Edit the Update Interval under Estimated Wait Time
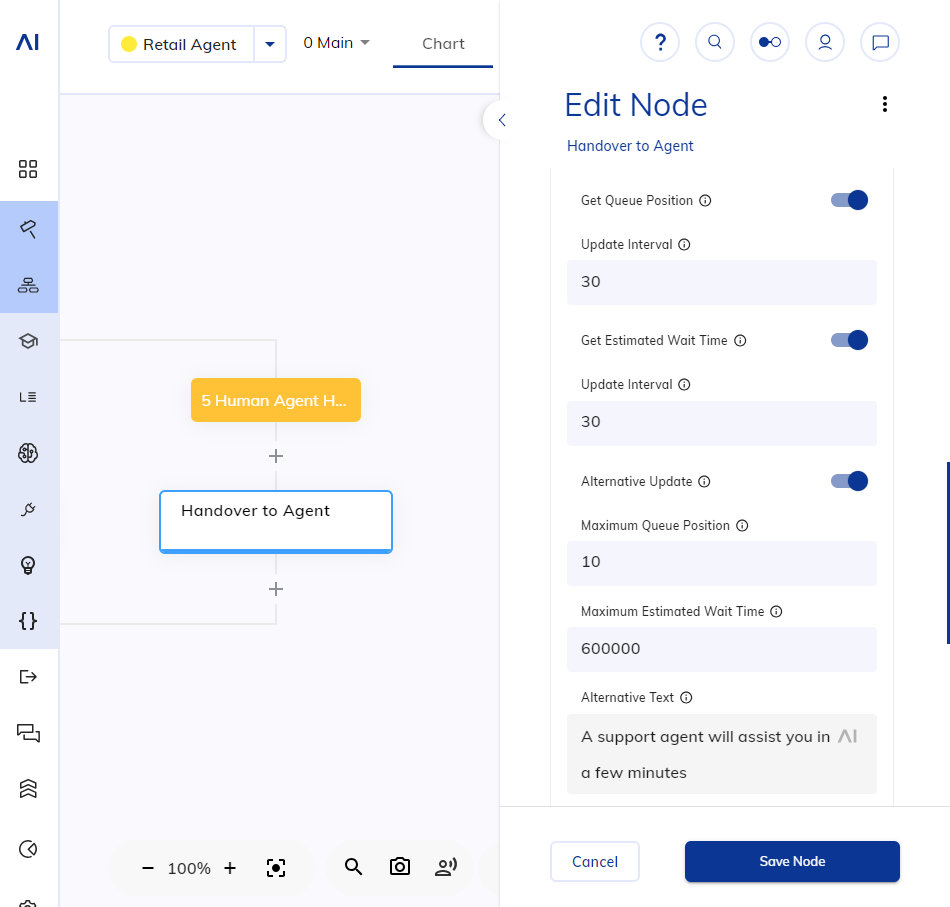 (722, 423)
